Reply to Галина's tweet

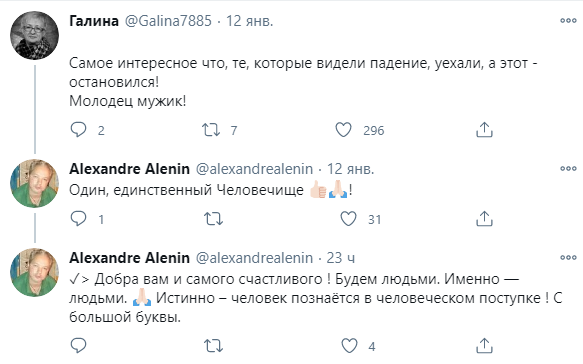[78, 130]
